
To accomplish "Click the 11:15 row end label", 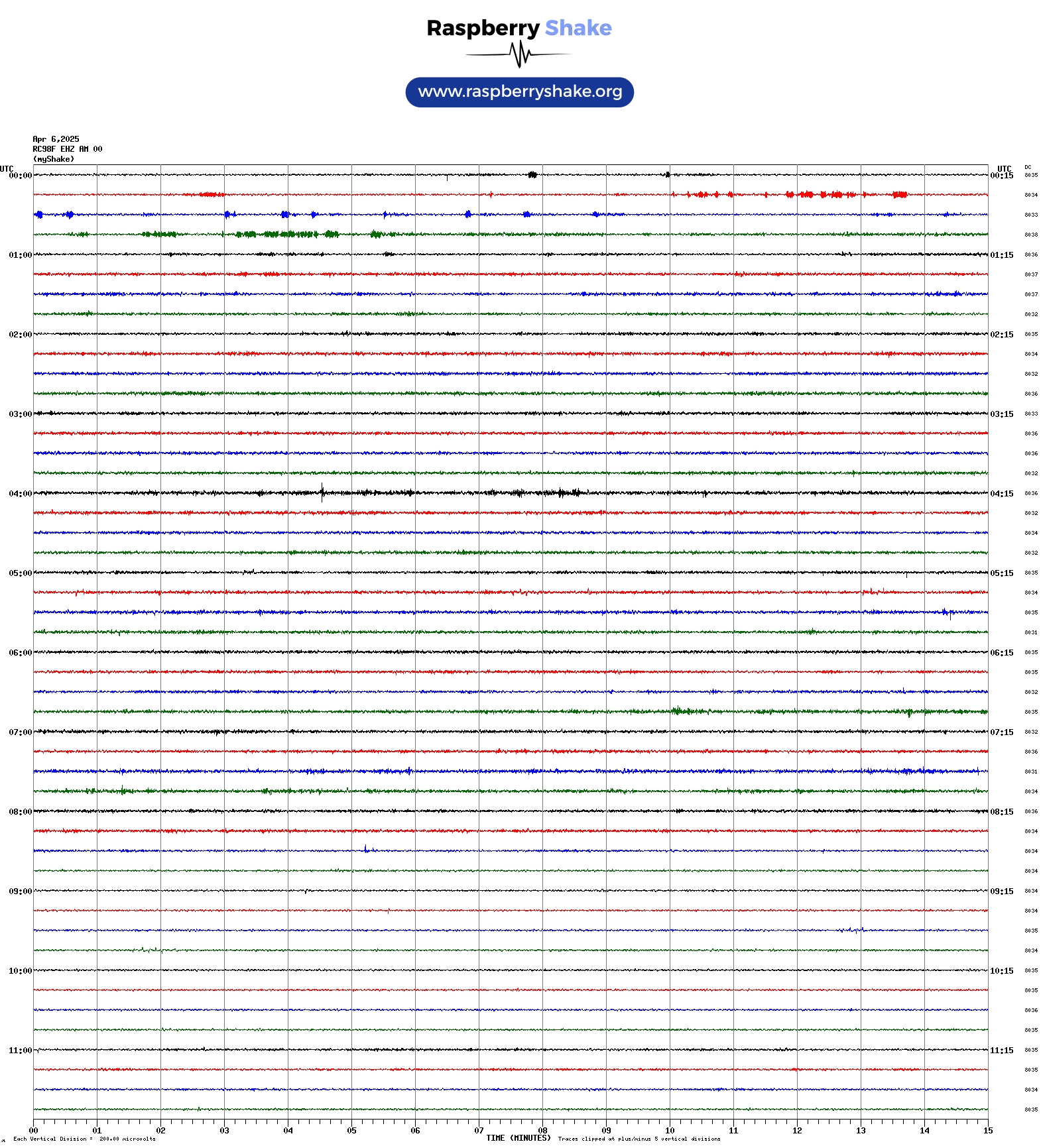I will [1002, 1051].
